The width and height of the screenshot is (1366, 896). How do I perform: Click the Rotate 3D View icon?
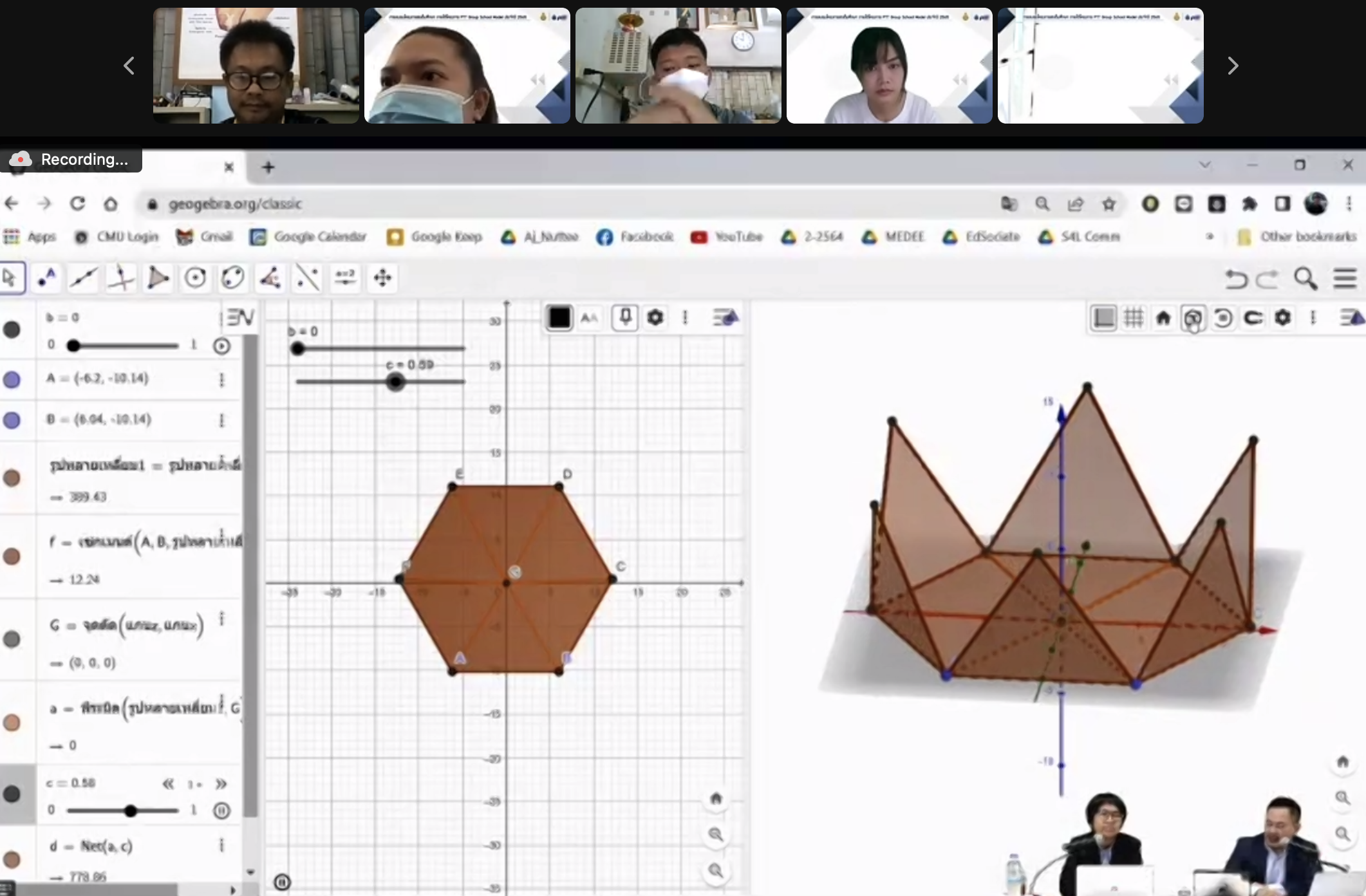[1193, 317]
